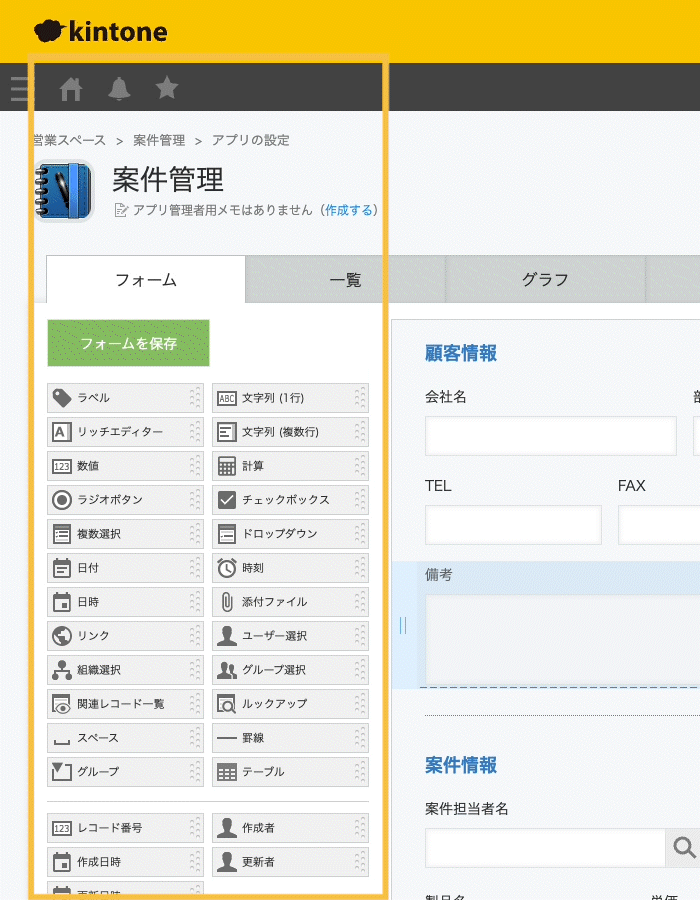The width and height of the screenshot is (700, 900).
Task: Click the 作成する link to create admin memo
Action: [350, 210]
